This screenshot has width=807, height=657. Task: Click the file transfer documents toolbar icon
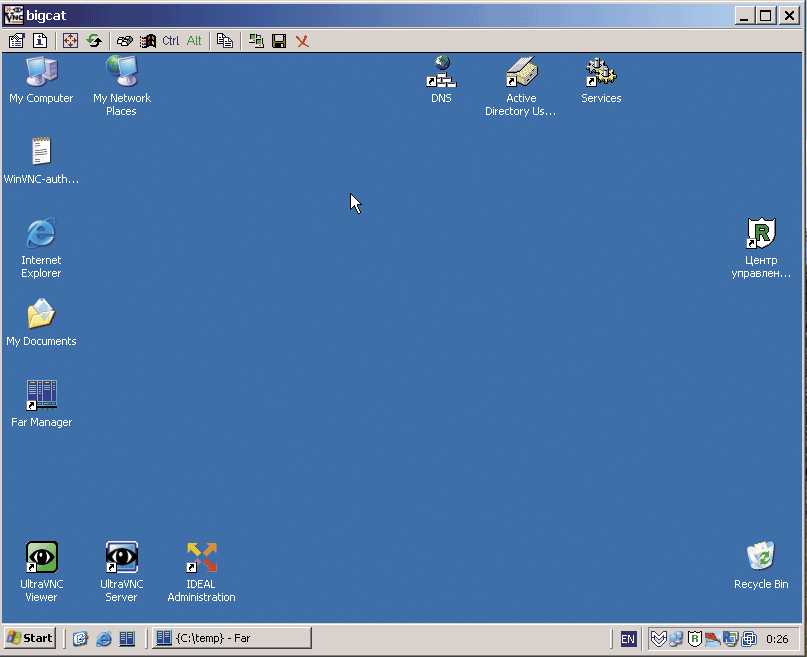[225, 41]
